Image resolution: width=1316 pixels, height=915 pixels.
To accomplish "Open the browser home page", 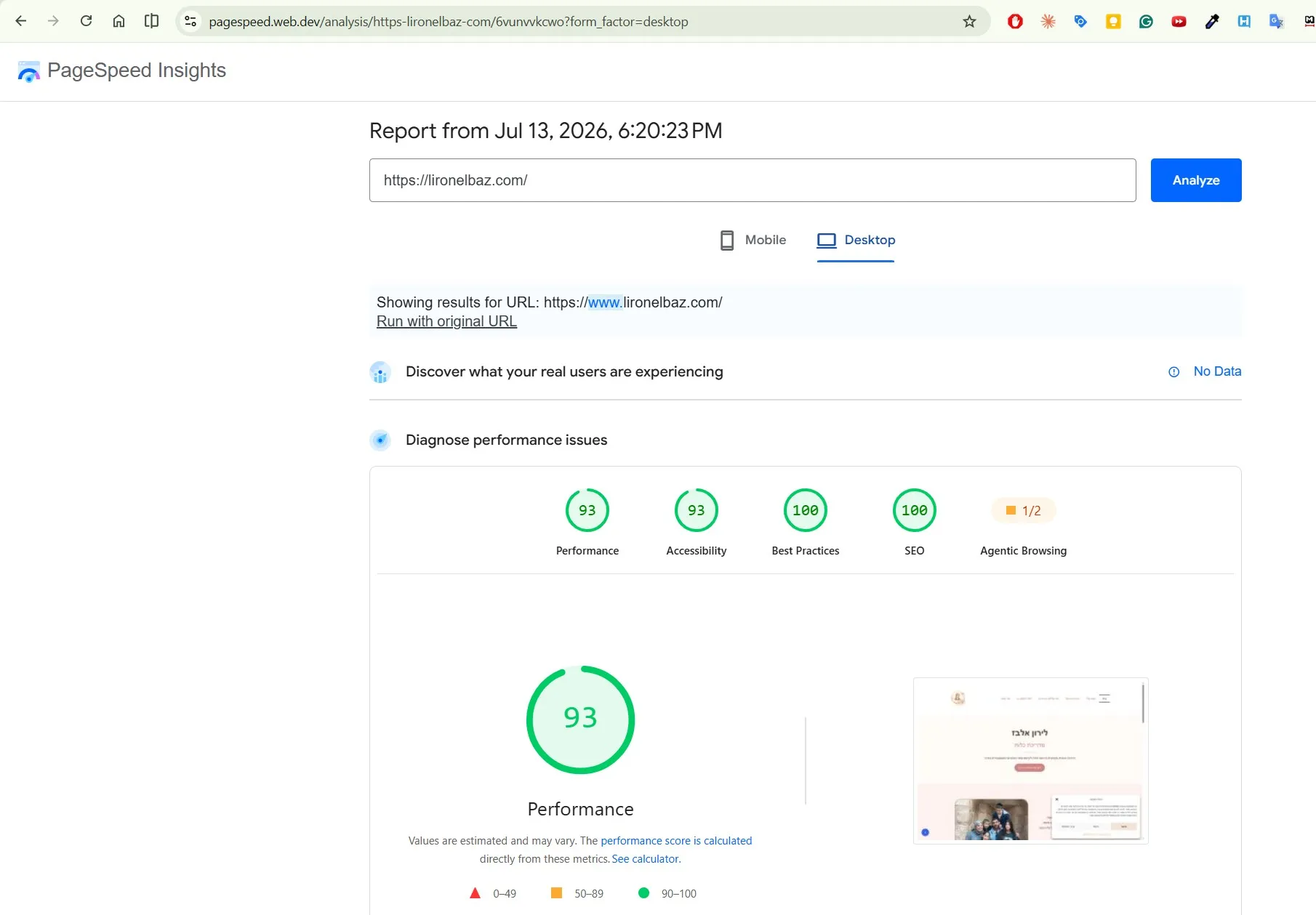I will point(119,21).
